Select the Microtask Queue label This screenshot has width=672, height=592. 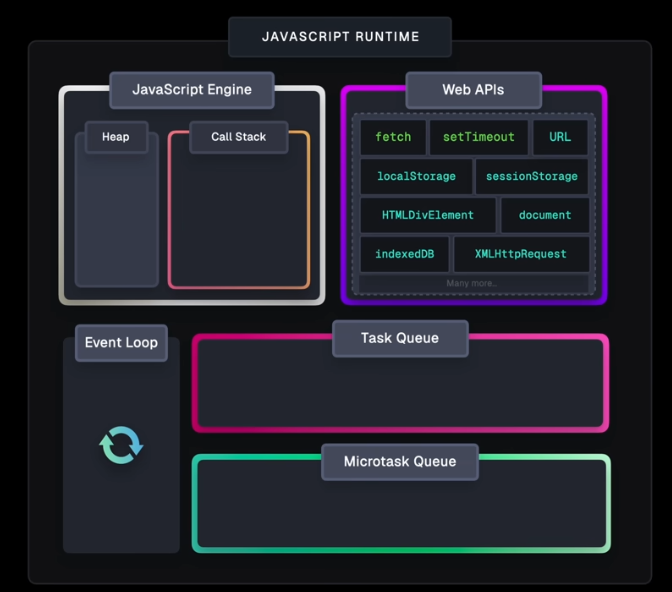click(x=400, y=462)
